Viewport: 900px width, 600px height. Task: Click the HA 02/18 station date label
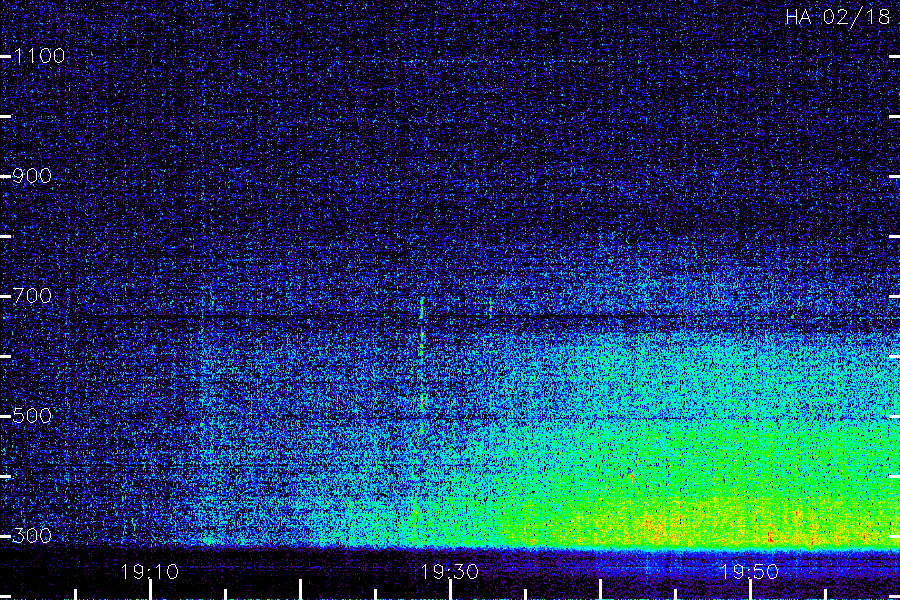pyautogui.click(x=837, y=17)
